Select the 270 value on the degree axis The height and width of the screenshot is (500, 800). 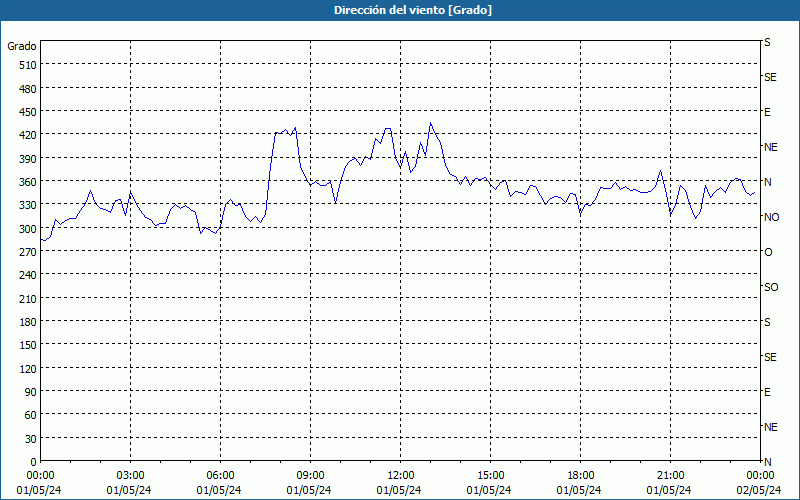pos(28,252)
